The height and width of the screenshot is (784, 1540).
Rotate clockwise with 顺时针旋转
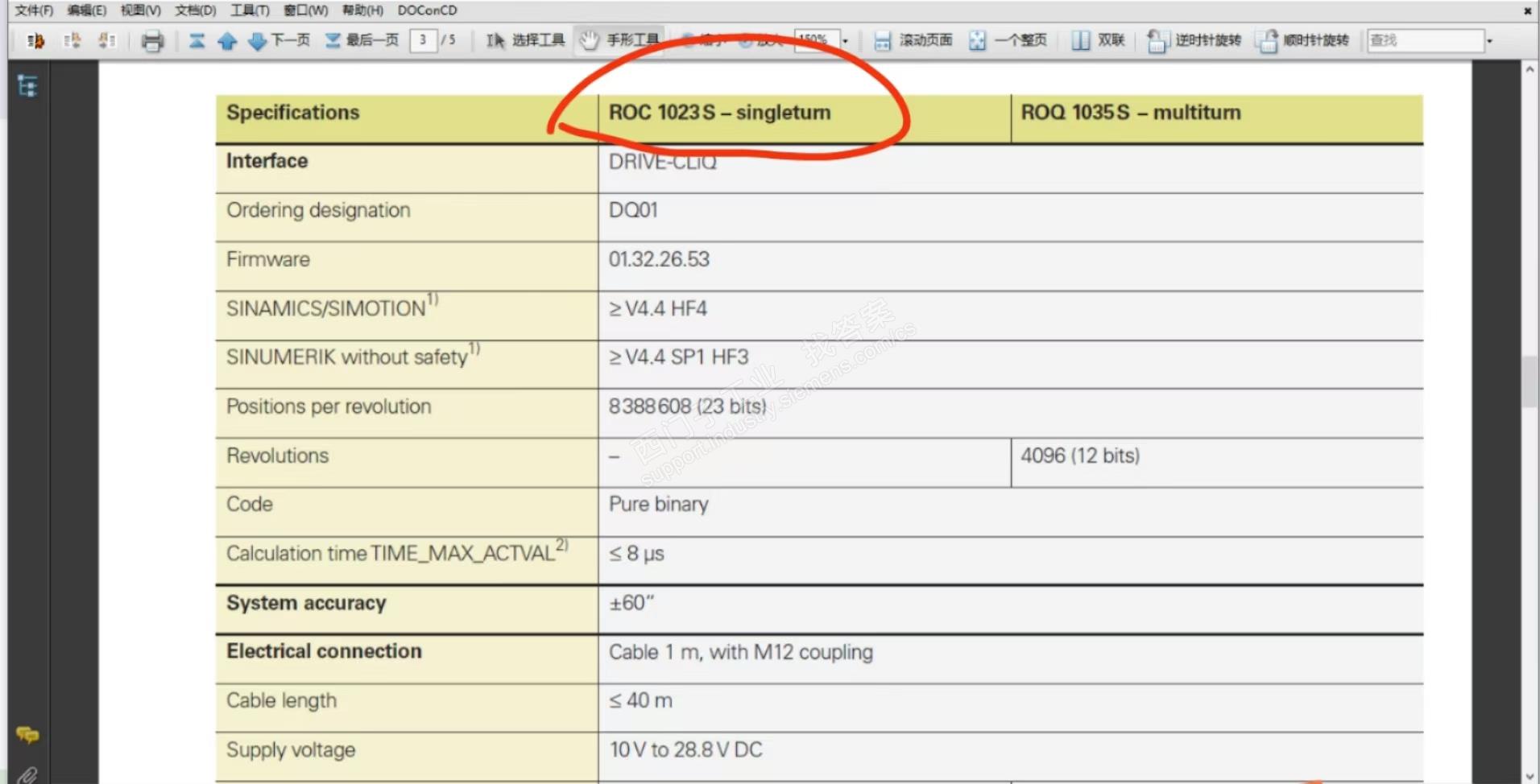coord(1302,40)
